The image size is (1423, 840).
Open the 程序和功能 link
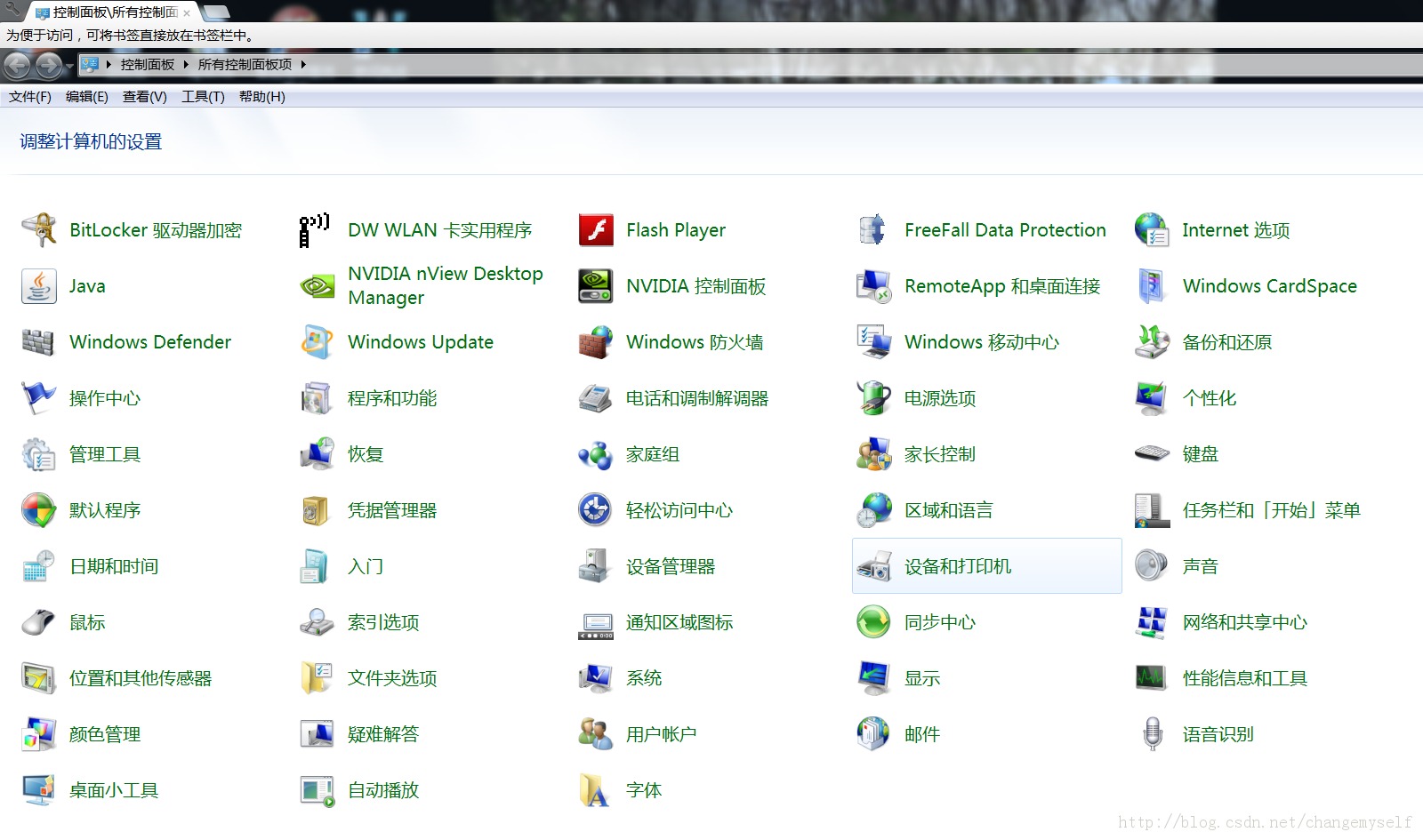392,398
